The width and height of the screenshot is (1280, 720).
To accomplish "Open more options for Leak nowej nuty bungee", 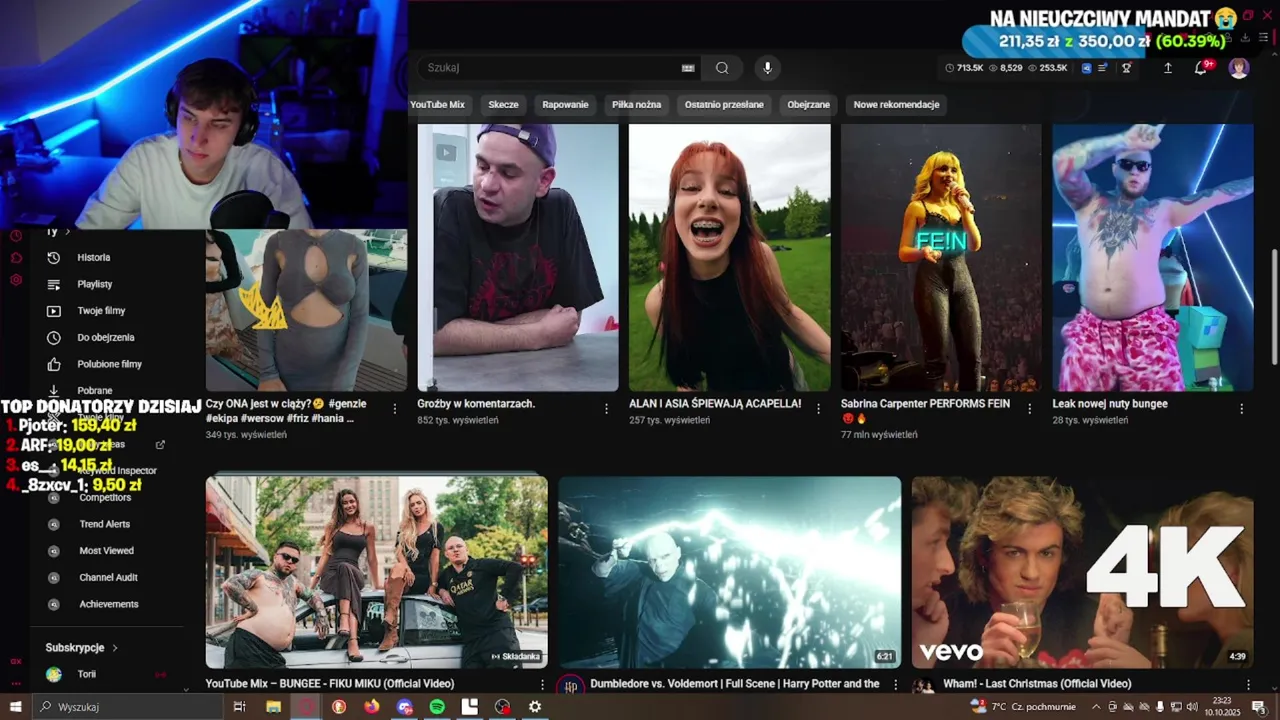I will click(x=1241, y=408).
